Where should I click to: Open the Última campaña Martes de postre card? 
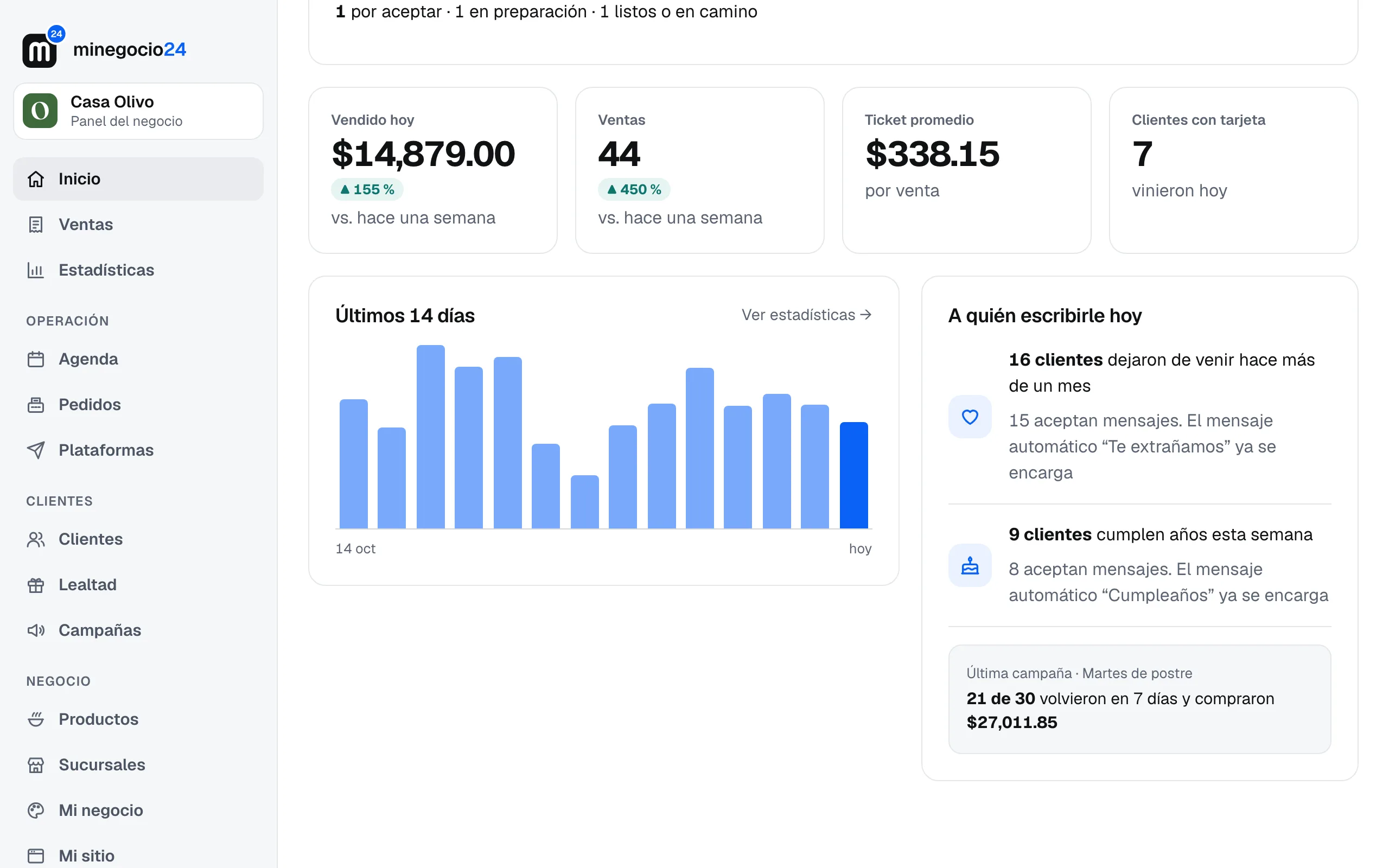[x=1139, y=699]
